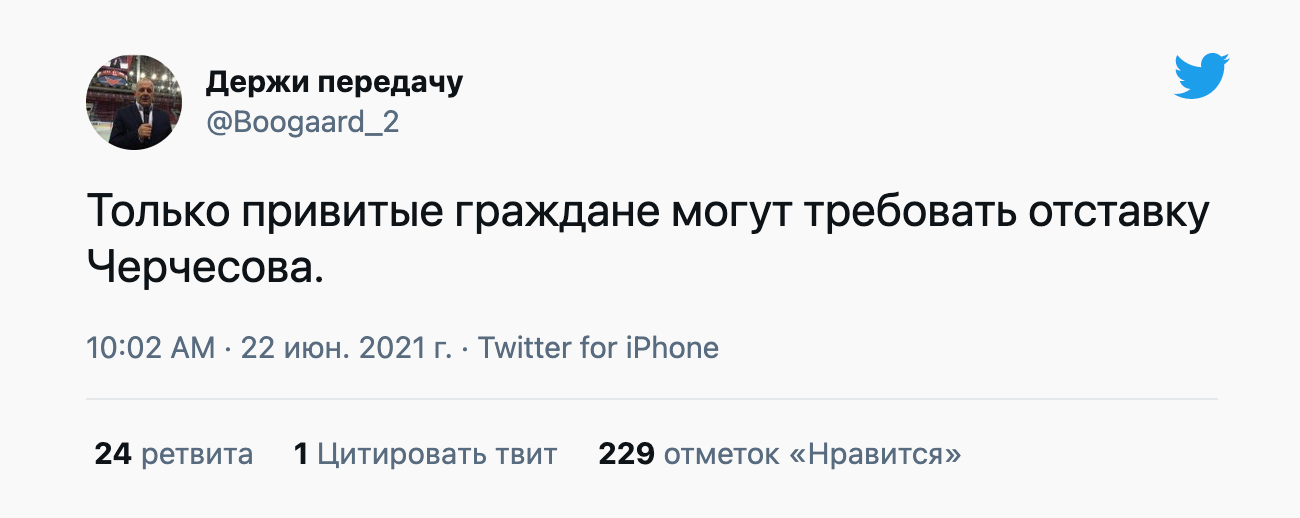The width and height of the screenshot is (1300, 518).
Task: Open the "Держи передачу" profile name
Action: pyautogui.click(x=334, y=82)
